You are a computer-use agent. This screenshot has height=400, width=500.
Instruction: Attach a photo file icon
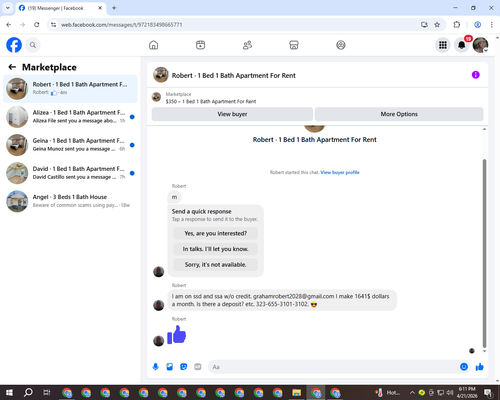tap(170, 367)
